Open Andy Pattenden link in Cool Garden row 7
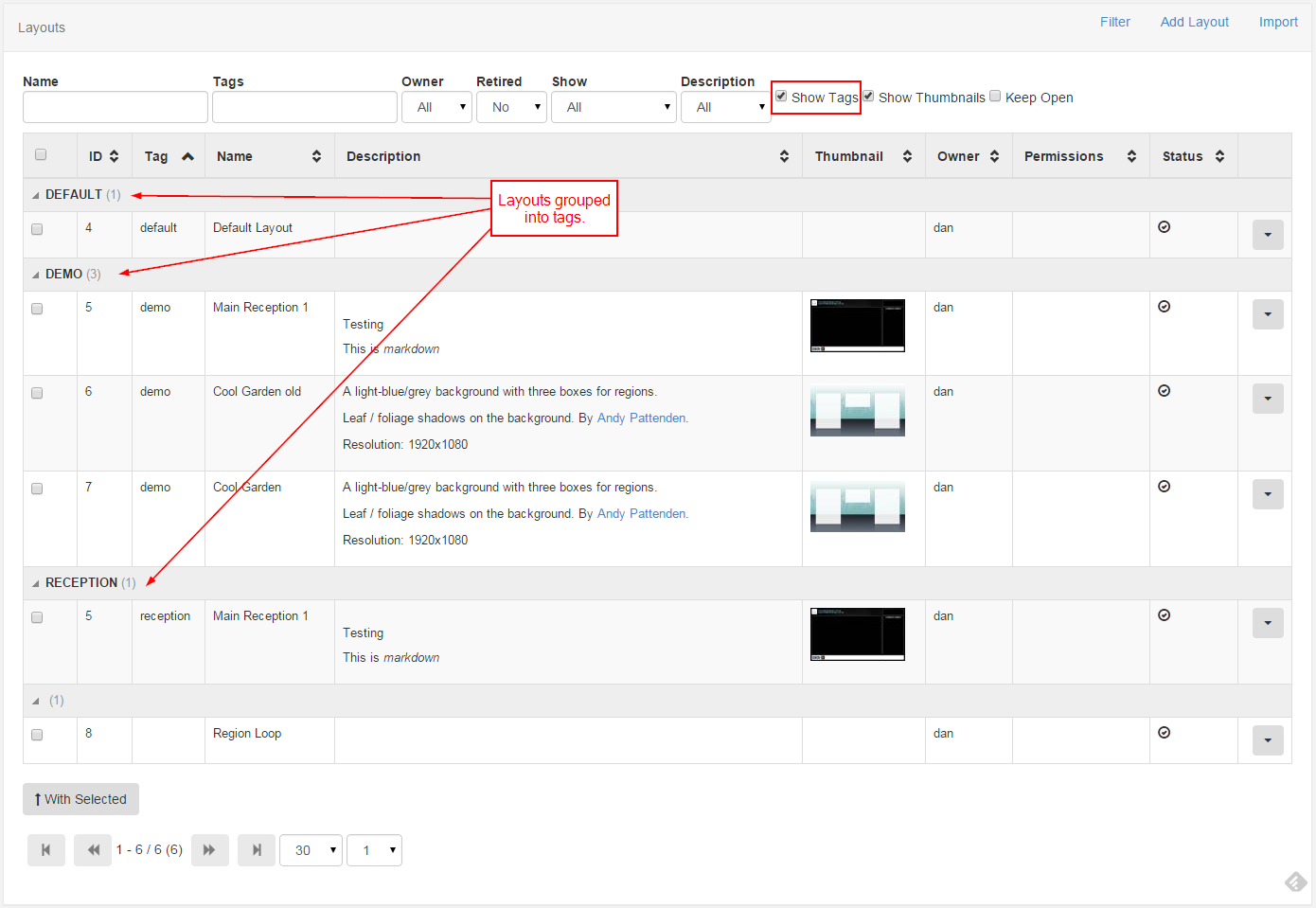The height and width of the screenshot is (908, 1316). pyautogui.click(x=642, y=513)
